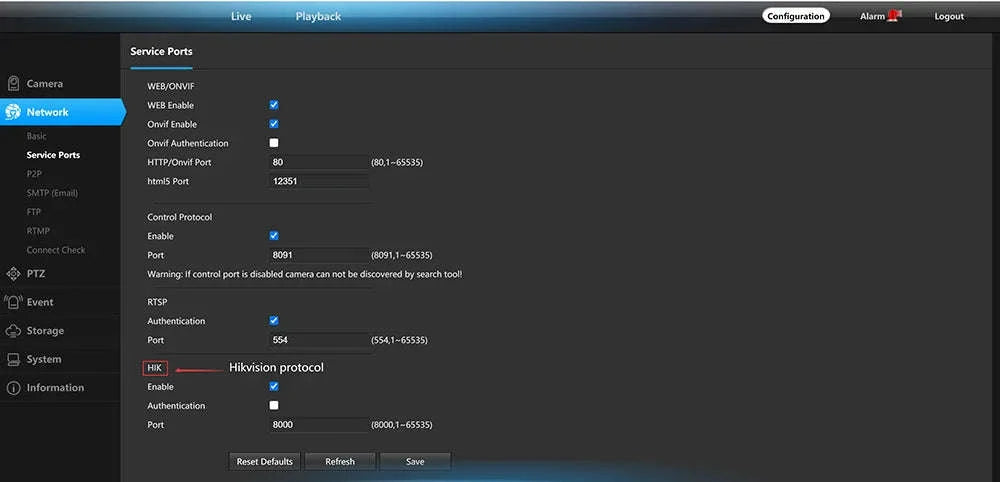This screenshot has height=482, width=1000.
Task: Open the Live view tab
Action: pyautogui.click(x=241, y=17)
